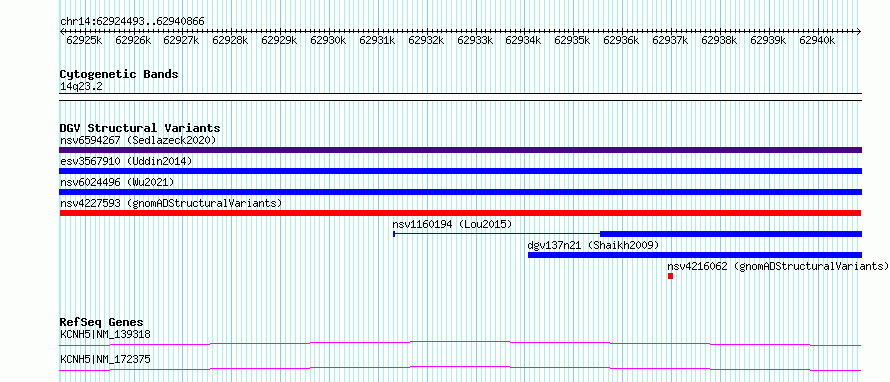The height and width of the screenshot is (382, 890).
Task: Click the KCNH5|NM_139318 gene label
Action: click(x=105, y=334)
